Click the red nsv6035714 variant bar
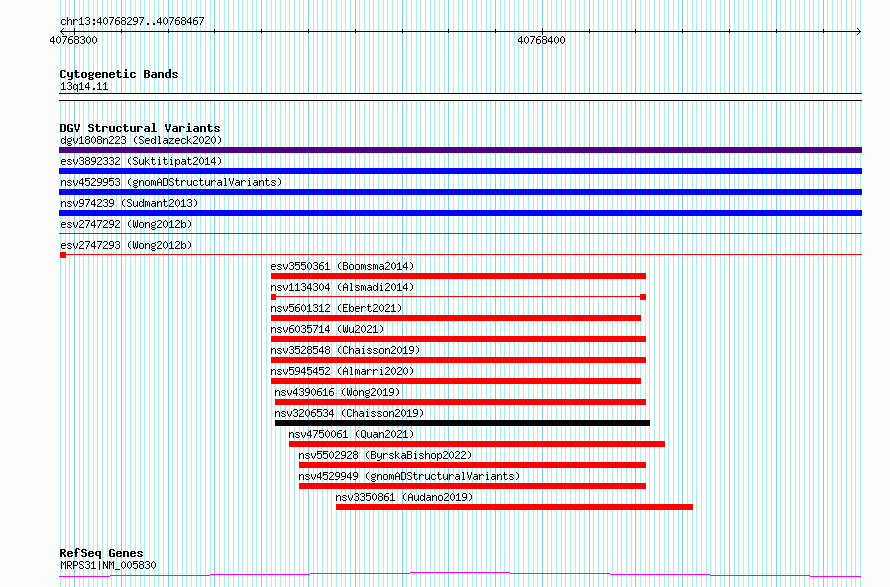Image resolution: width=890 pixels, height=587 pixels. (459, 339)
